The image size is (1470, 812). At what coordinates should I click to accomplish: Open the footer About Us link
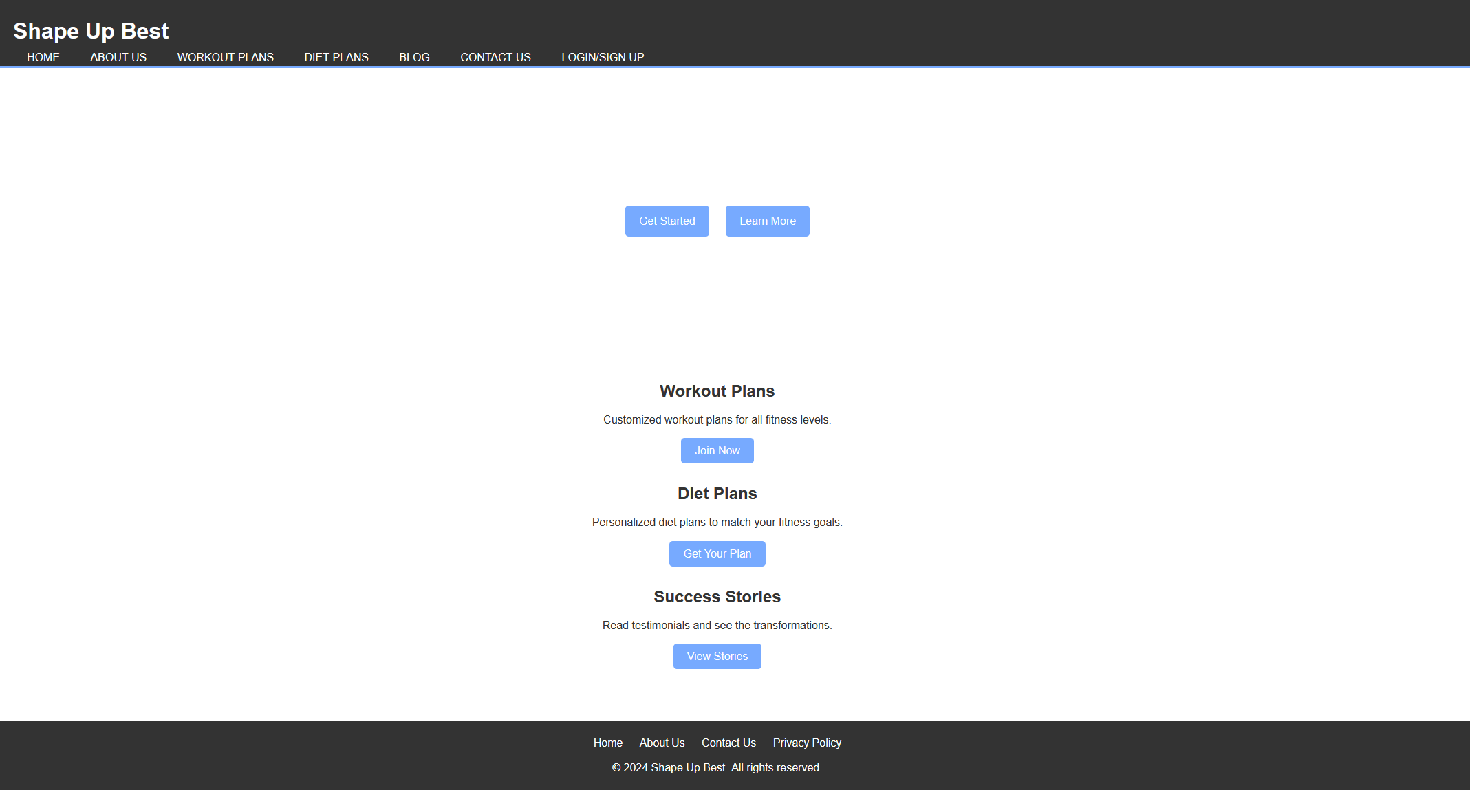point(662,743)
